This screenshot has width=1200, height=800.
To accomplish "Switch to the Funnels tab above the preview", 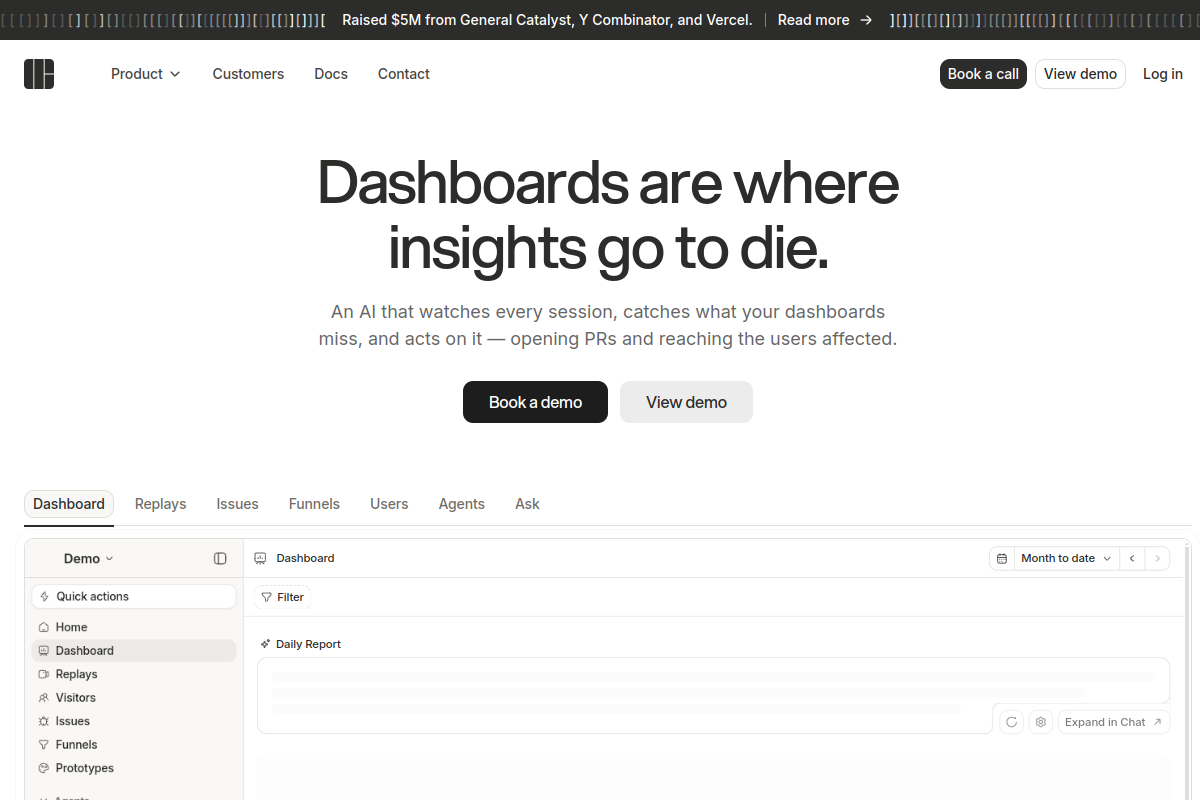I will [314, 504].
